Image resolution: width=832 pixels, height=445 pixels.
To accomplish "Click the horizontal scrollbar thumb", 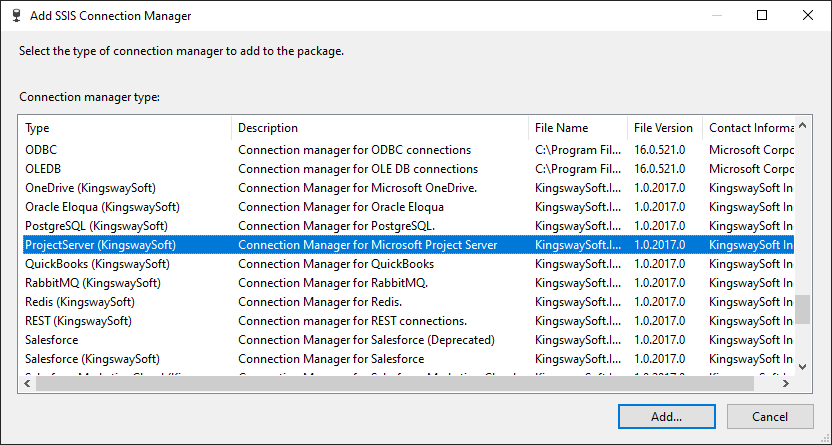I will (395, 383).
